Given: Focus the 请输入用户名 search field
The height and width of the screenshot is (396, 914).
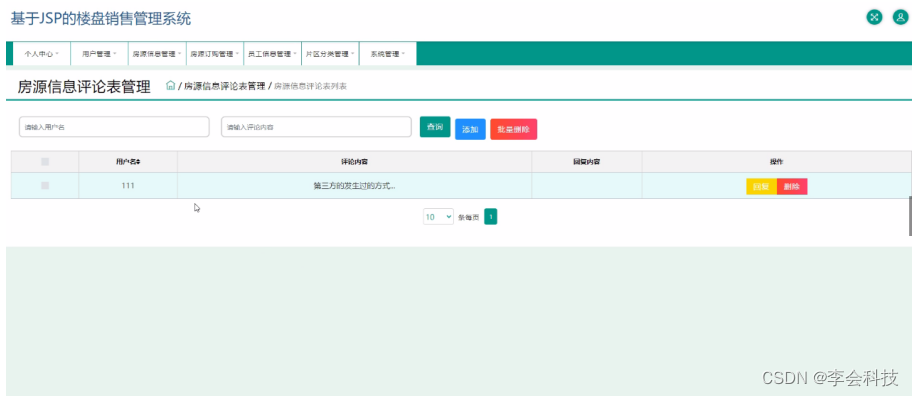Looking at the screenshot, I should 114,127.
